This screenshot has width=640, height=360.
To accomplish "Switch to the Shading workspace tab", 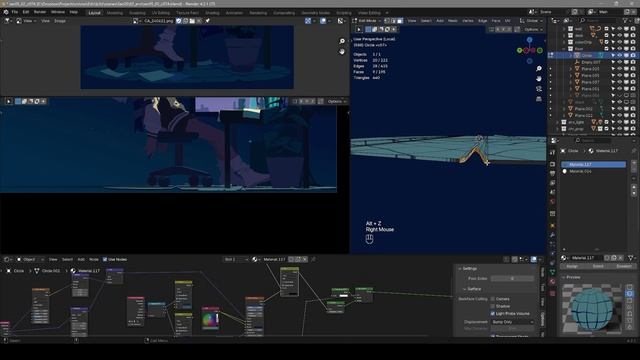I will tap(212, 13).
